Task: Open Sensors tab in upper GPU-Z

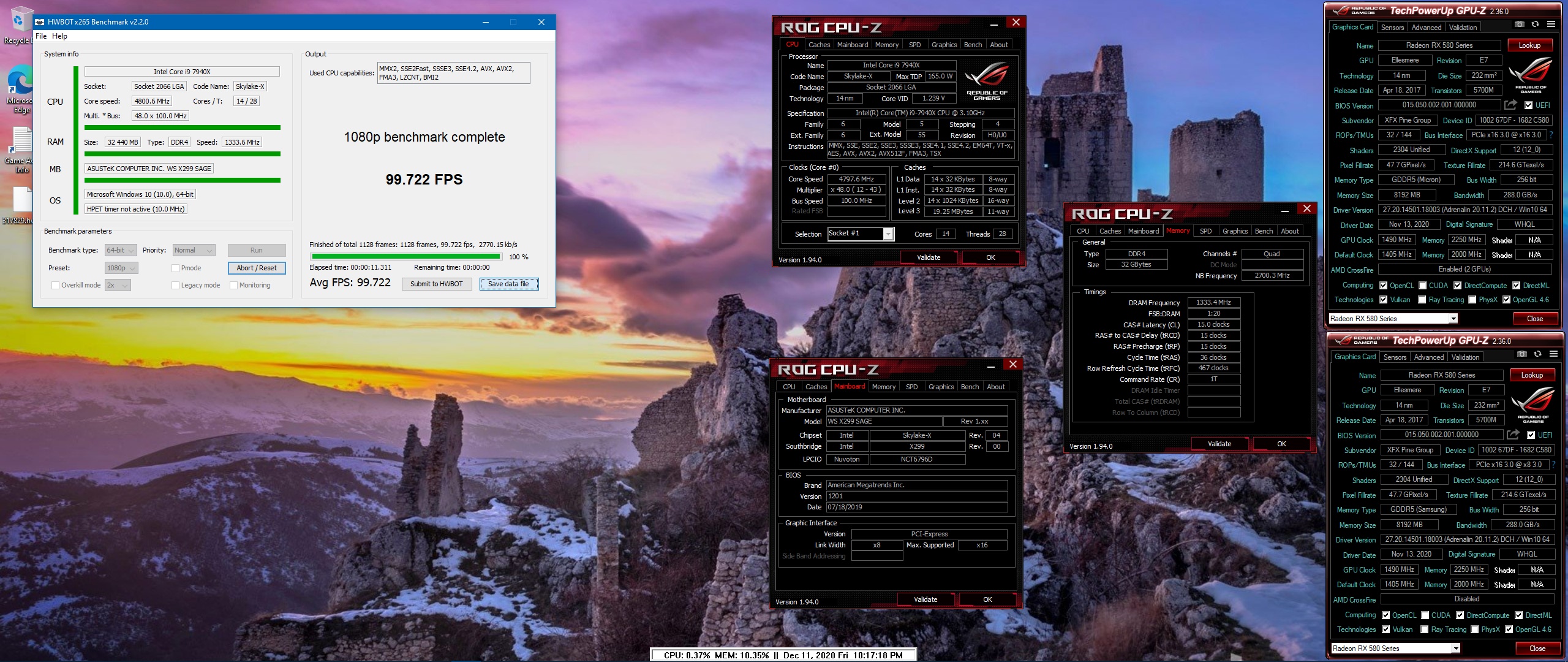Action: [1392, 28]
